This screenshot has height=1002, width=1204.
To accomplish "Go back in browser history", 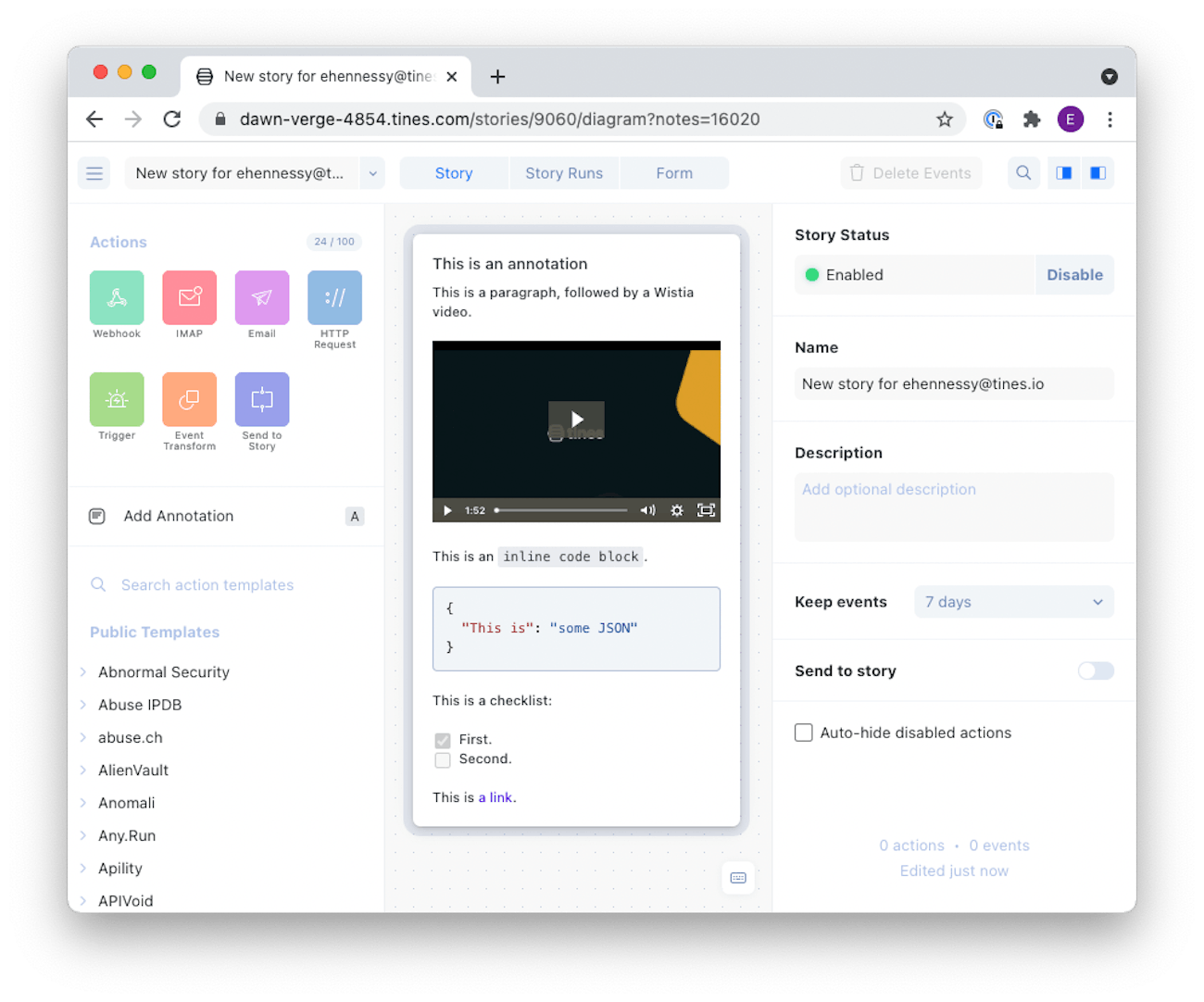I will click(94, 119).
